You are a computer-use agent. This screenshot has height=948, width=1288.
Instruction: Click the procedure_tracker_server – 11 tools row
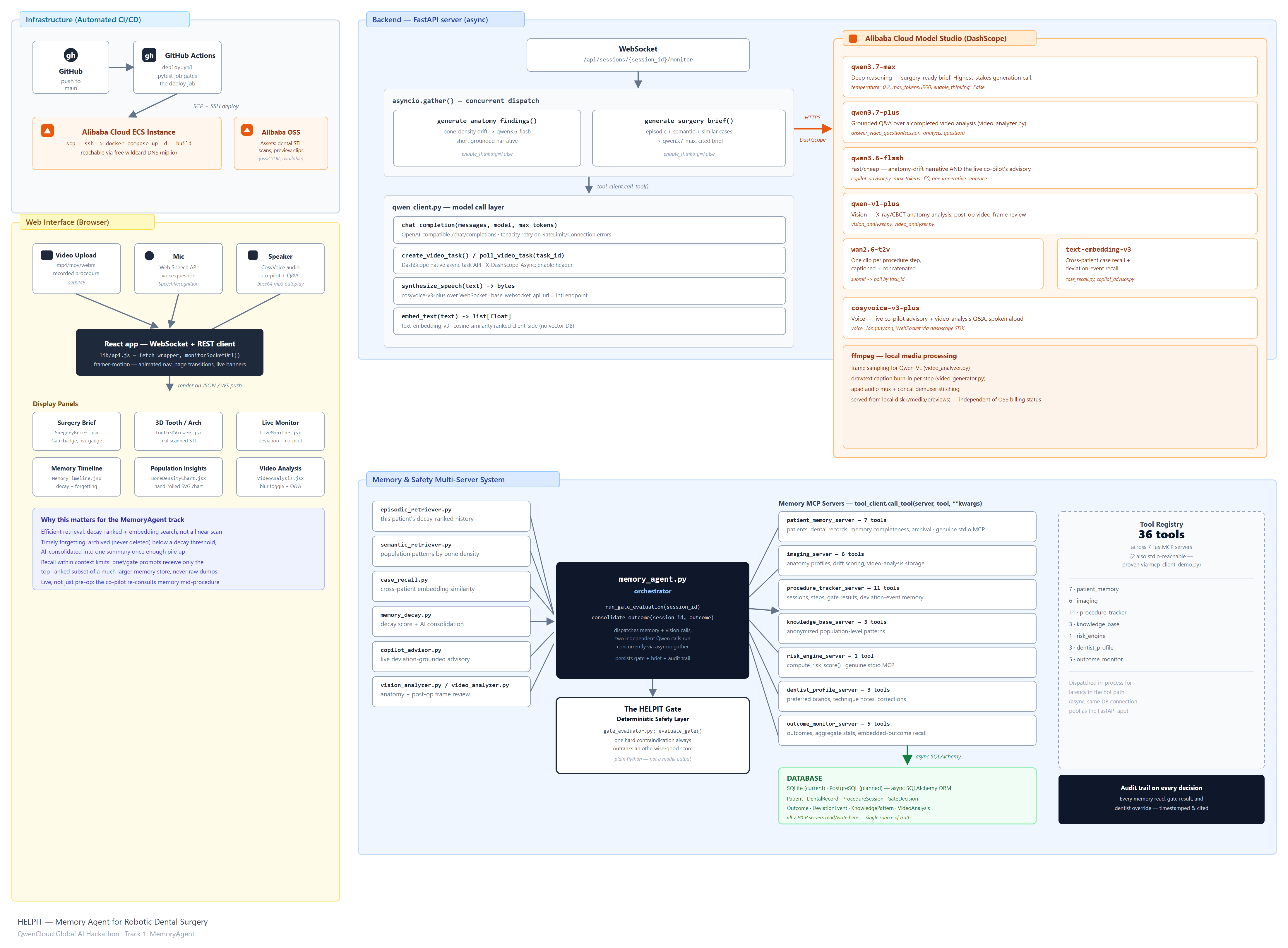tap(907, 594)
